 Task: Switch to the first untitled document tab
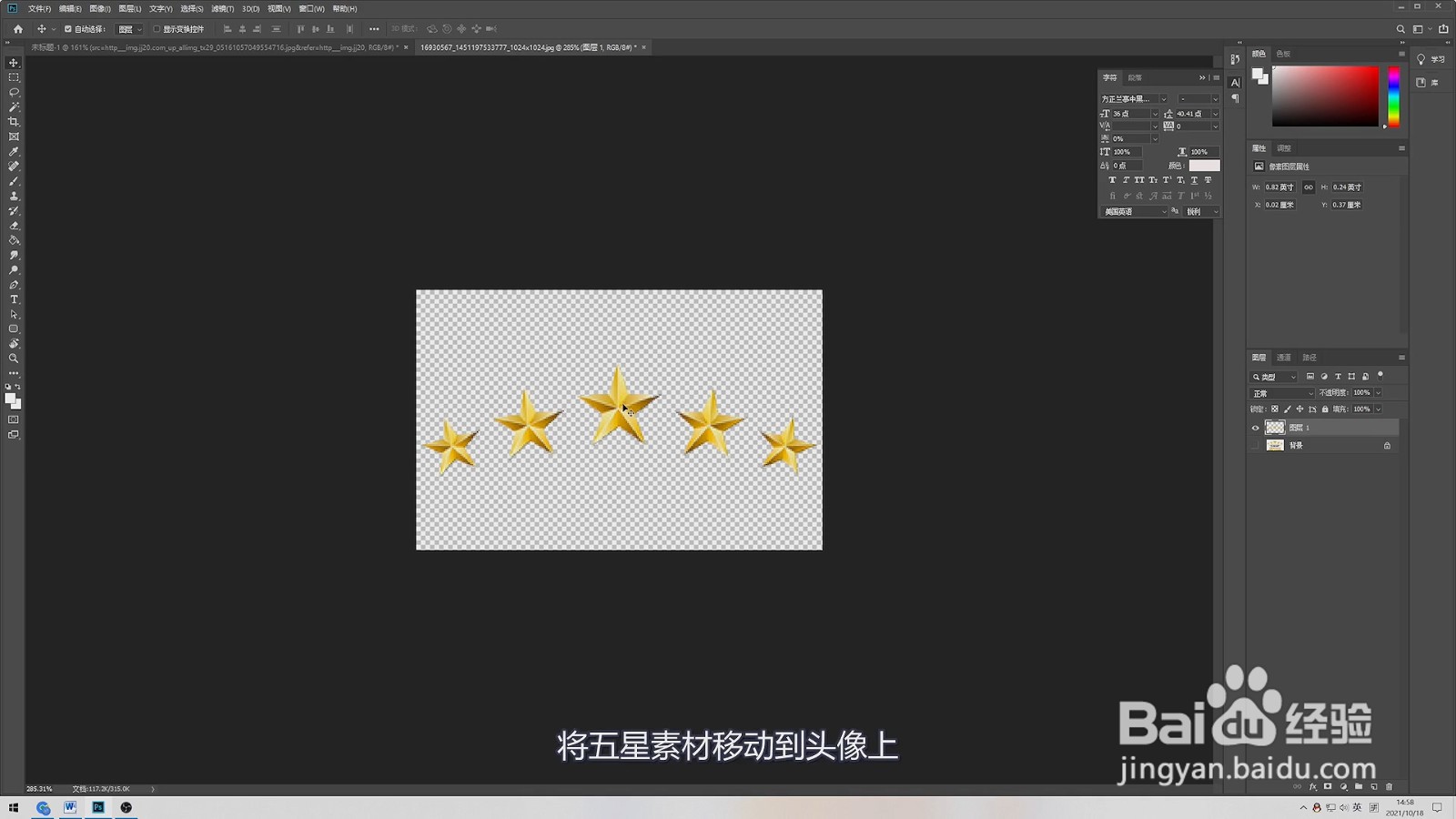tap(215, 47)
